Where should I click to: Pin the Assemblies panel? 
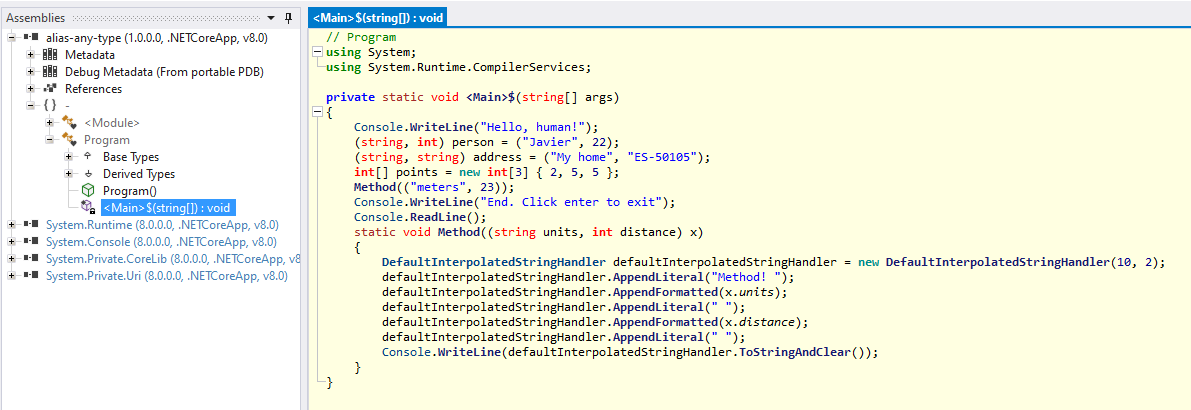(288, 17)
